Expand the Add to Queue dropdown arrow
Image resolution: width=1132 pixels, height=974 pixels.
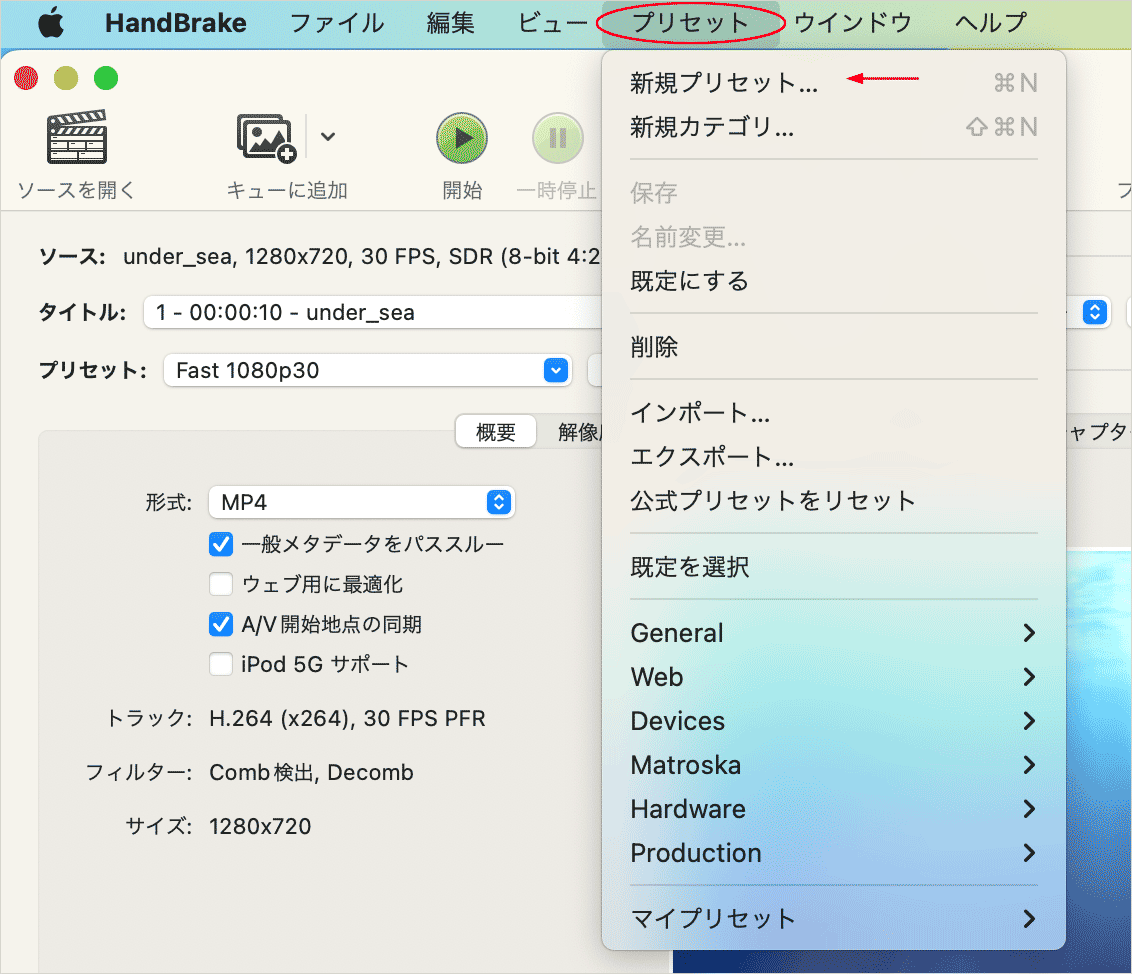click(x=327, y=136)
